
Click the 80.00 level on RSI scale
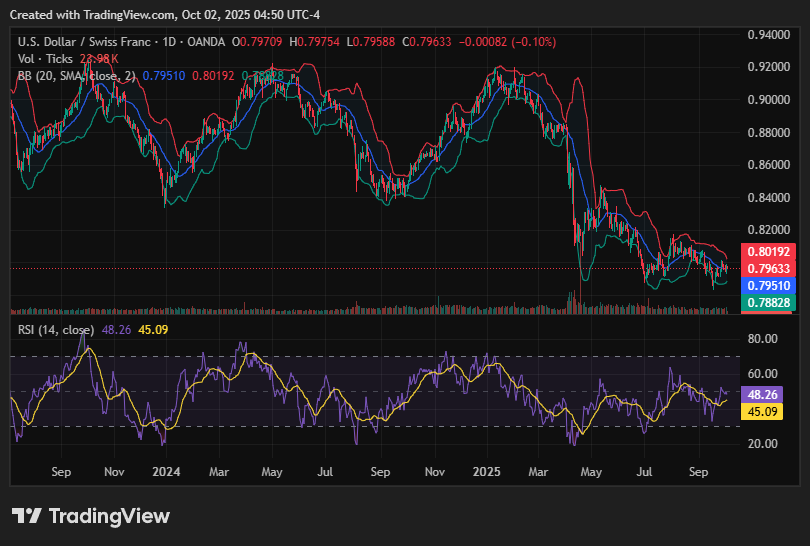(x=763, y=339)
